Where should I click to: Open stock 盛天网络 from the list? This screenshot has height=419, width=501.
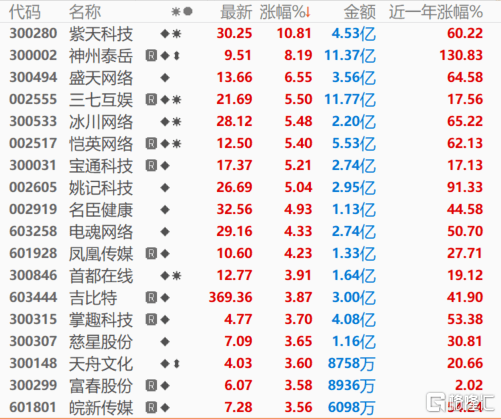pyautogui.click(x=101, y=78)
